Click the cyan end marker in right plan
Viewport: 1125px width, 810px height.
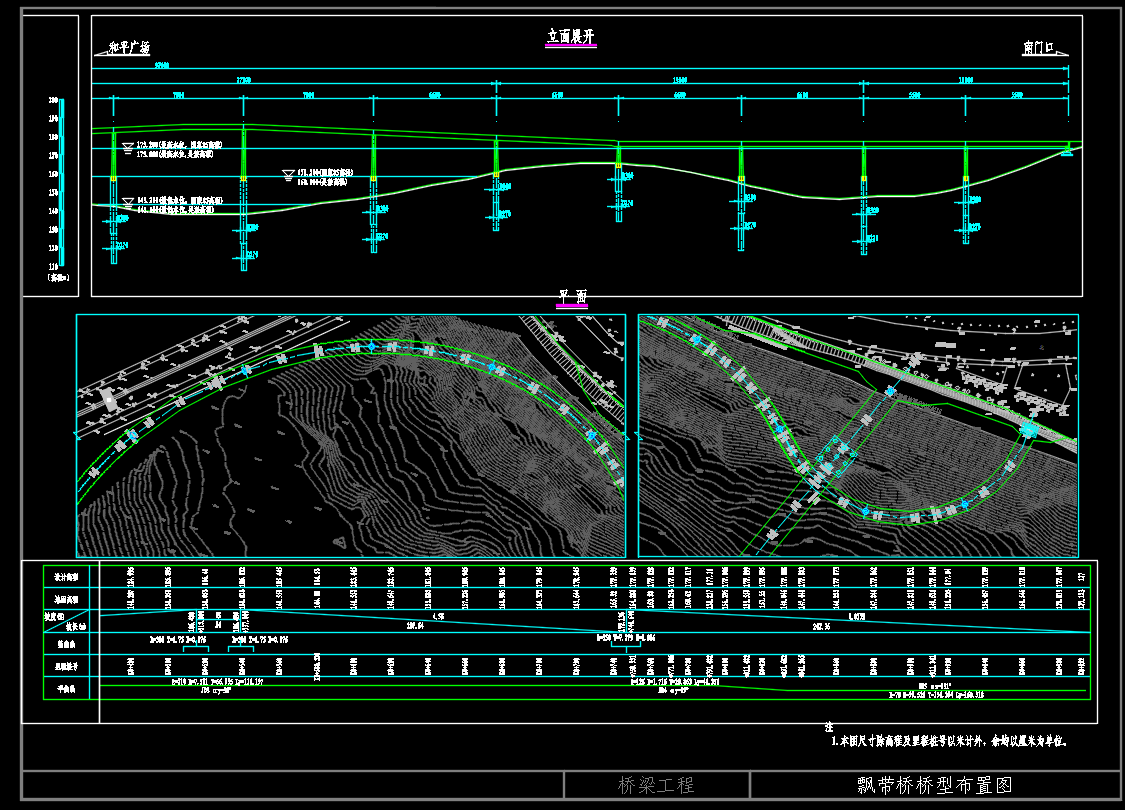1028,429
